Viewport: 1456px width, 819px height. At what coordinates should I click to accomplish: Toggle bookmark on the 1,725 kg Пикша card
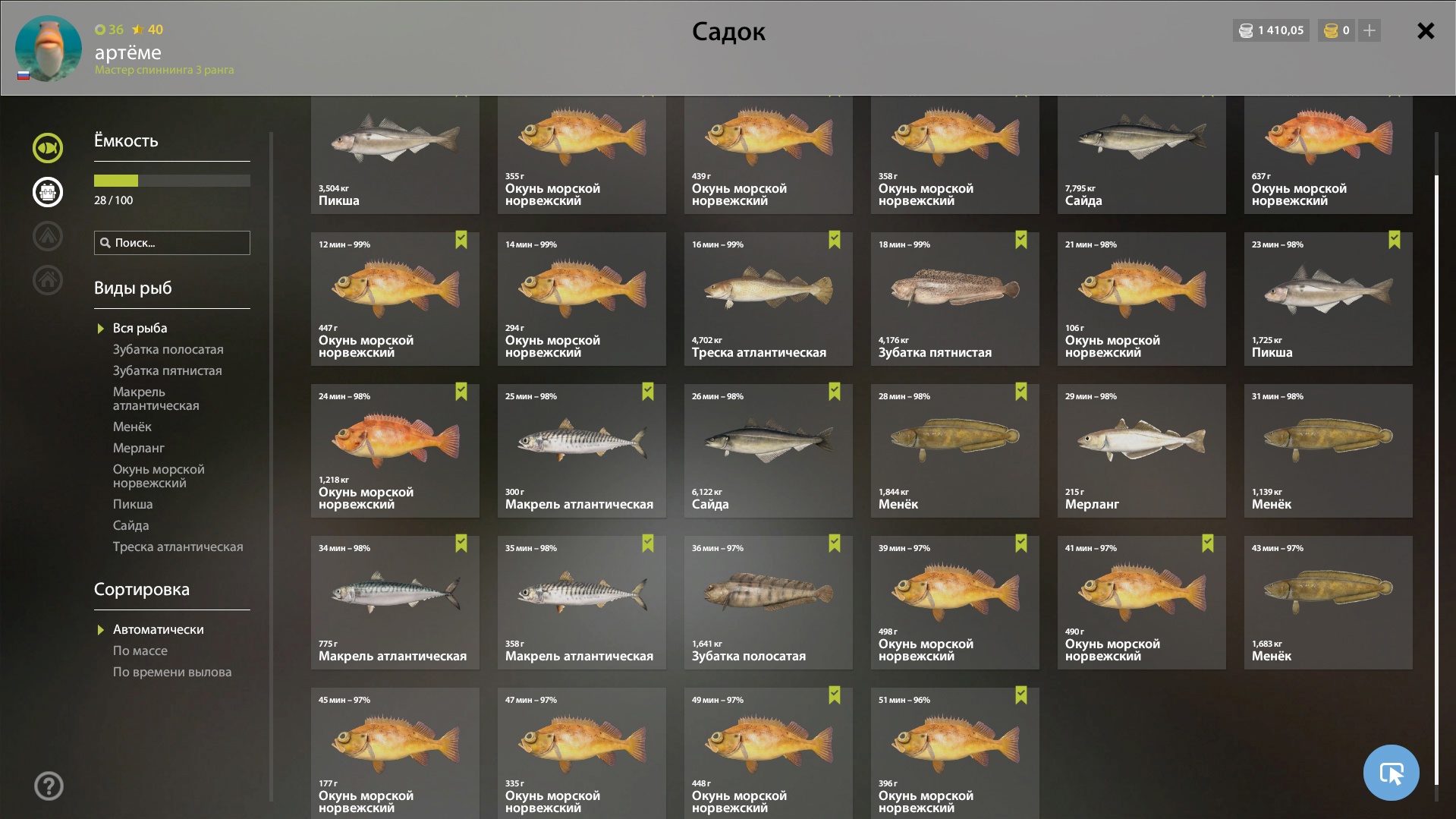[x=1395, y=241]
